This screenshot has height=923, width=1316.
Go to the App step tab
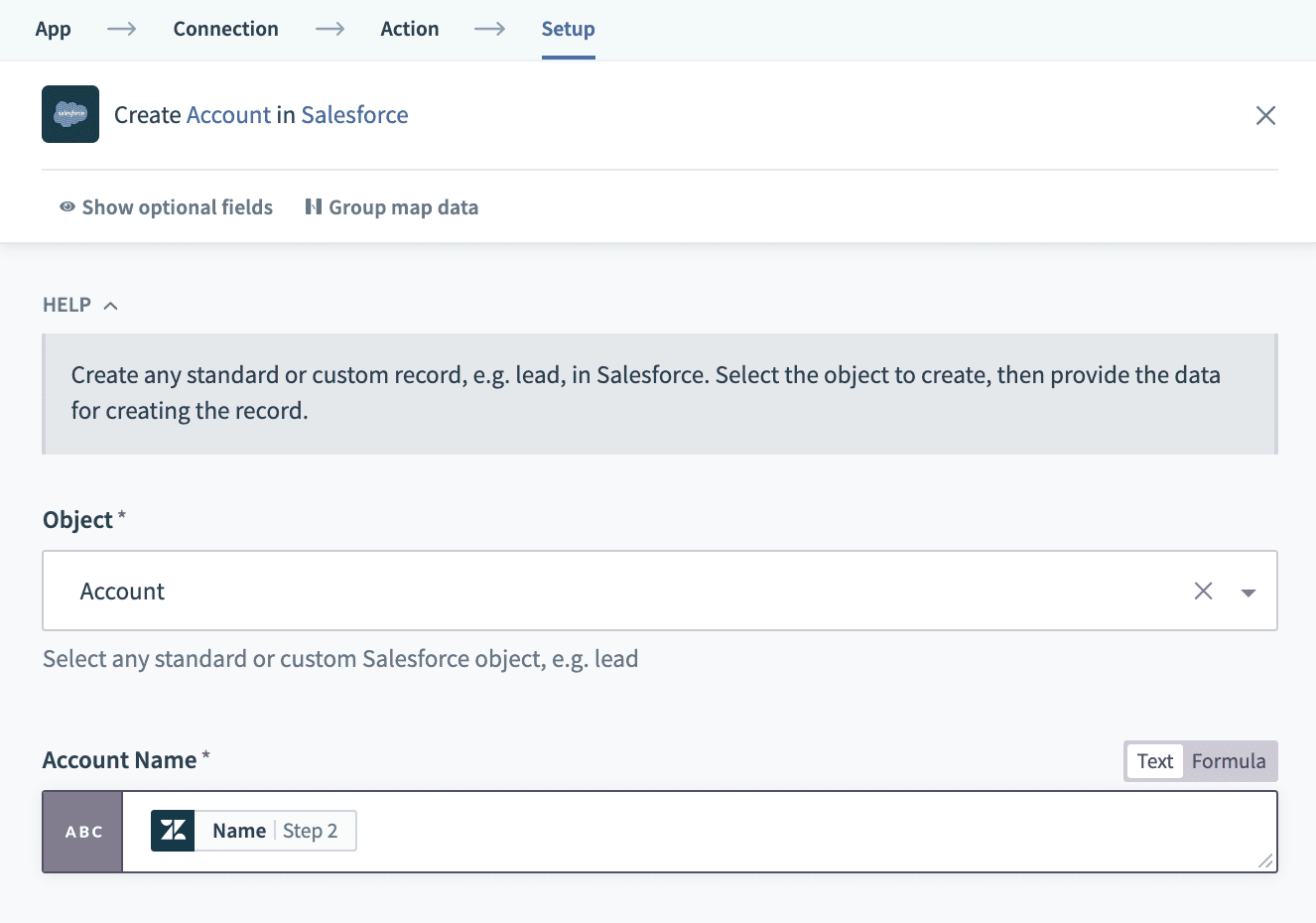[x=53, y=29]
